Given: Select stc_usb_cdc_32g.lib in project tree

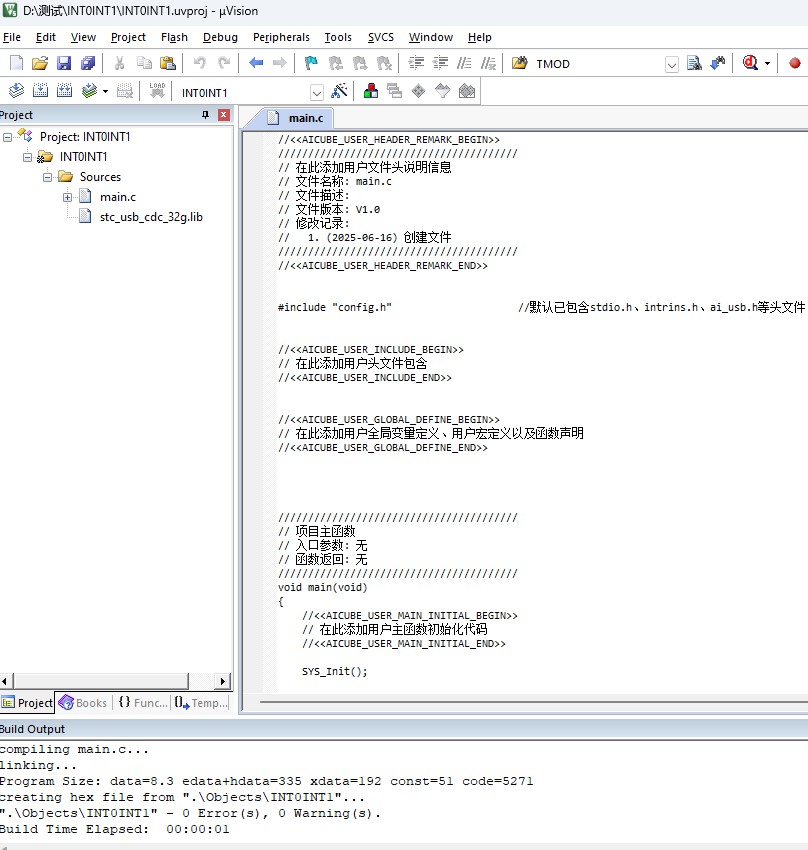Looking at the screenshot, I should (151, 217).
